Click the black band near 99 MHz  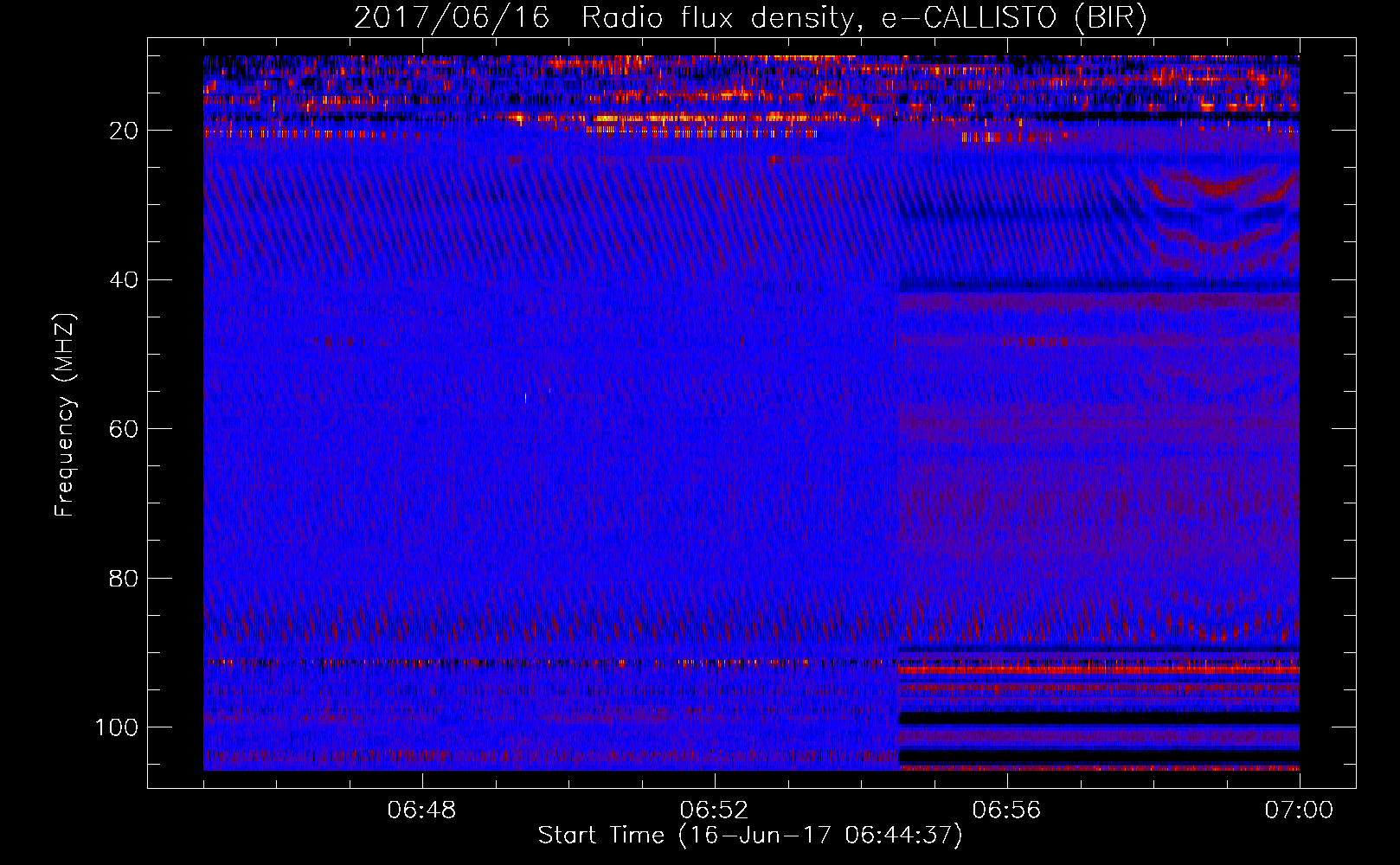pos(1099,719)
